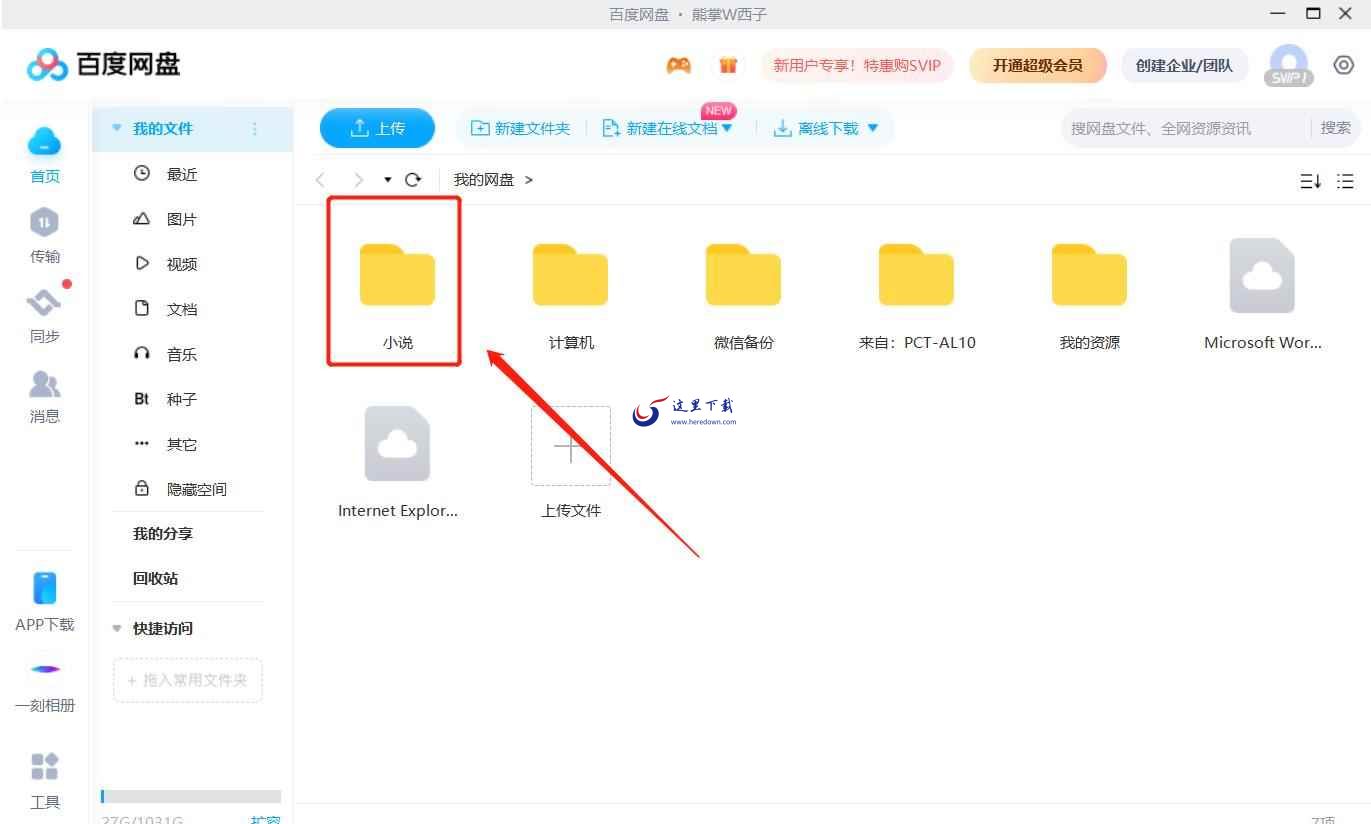Open 我的文件 more options dots
1371x824 pixels.
pyautogui.click(x=254, y=128)
